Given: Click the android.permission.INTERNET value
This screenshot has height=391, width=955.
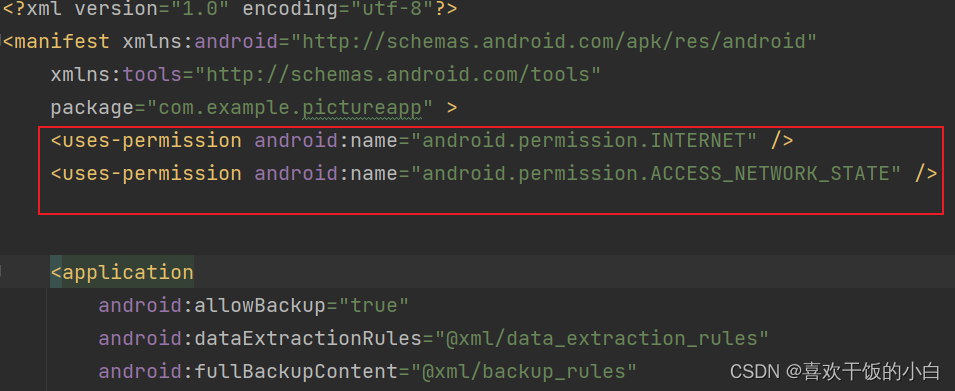Looking at the screenshot, I should [x=583, y=141].
